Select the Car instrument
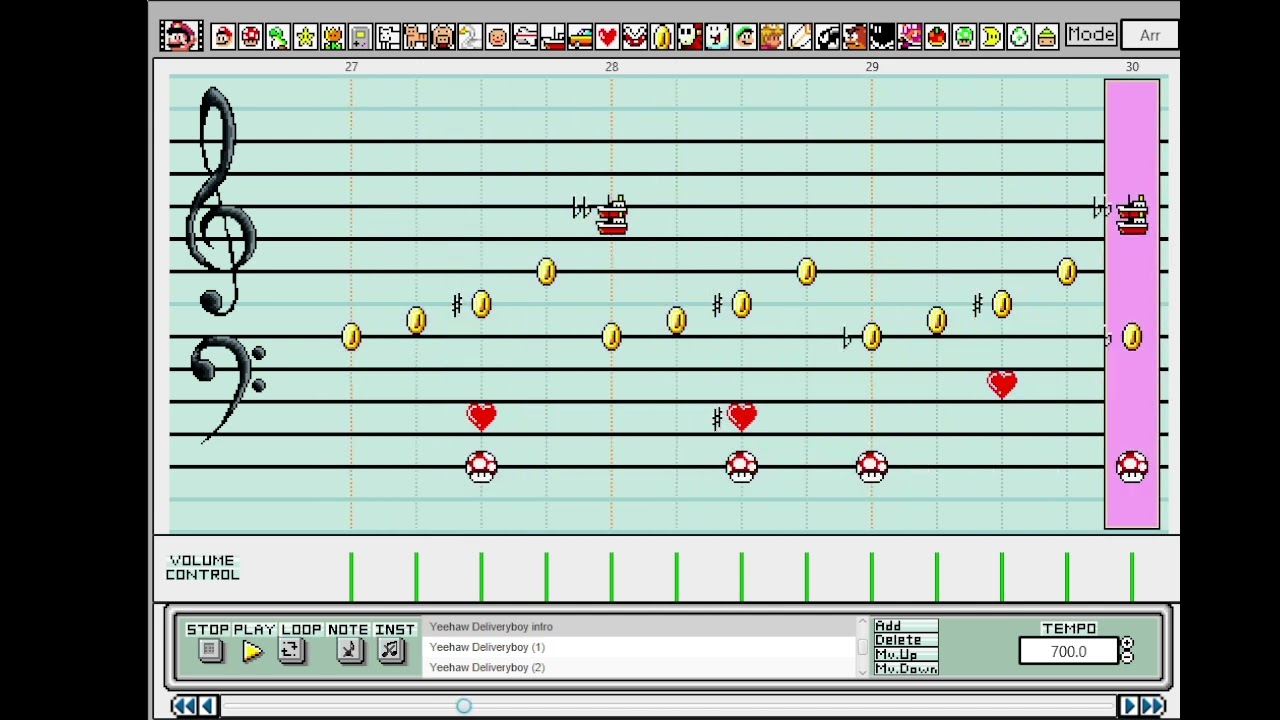The width and height of the screenshot is (1280, 720). click(x=580, y=37)
